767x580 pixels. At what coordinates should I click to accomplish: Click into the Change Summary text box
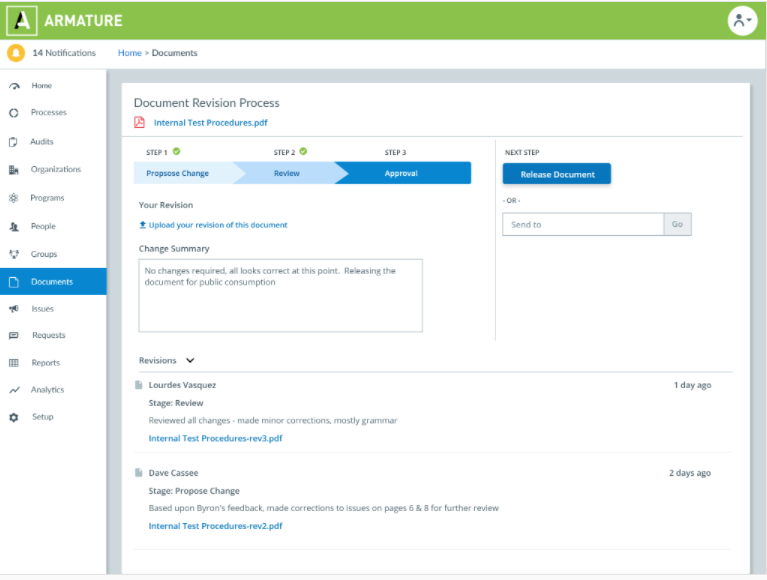[x=281, y=296]
